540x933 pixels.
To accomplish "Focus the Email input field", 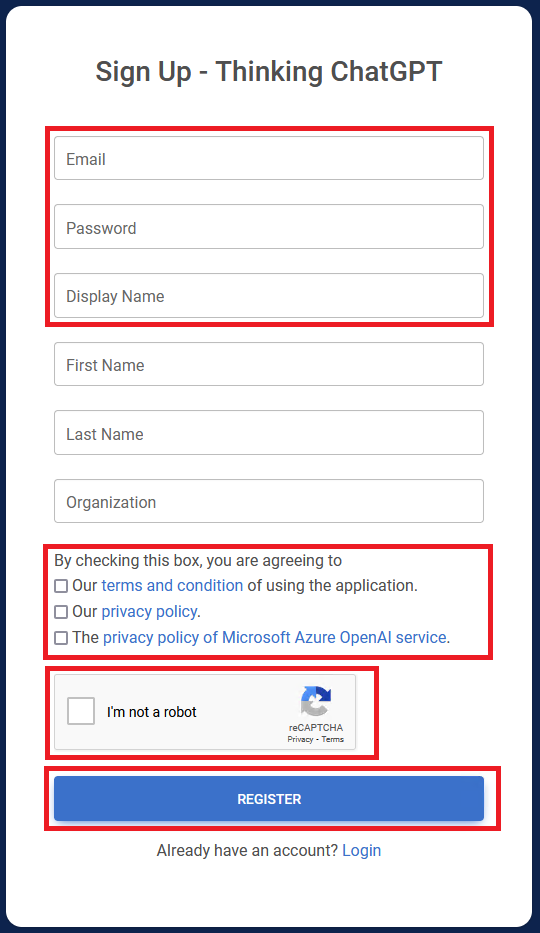I will (x=269, y=158).
